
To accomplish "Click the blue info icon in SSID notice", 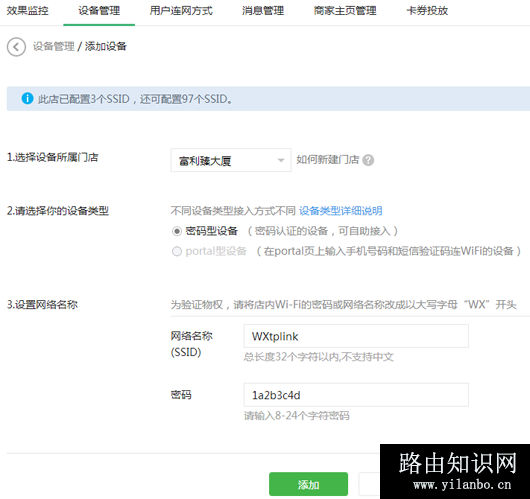I will 27,98.
